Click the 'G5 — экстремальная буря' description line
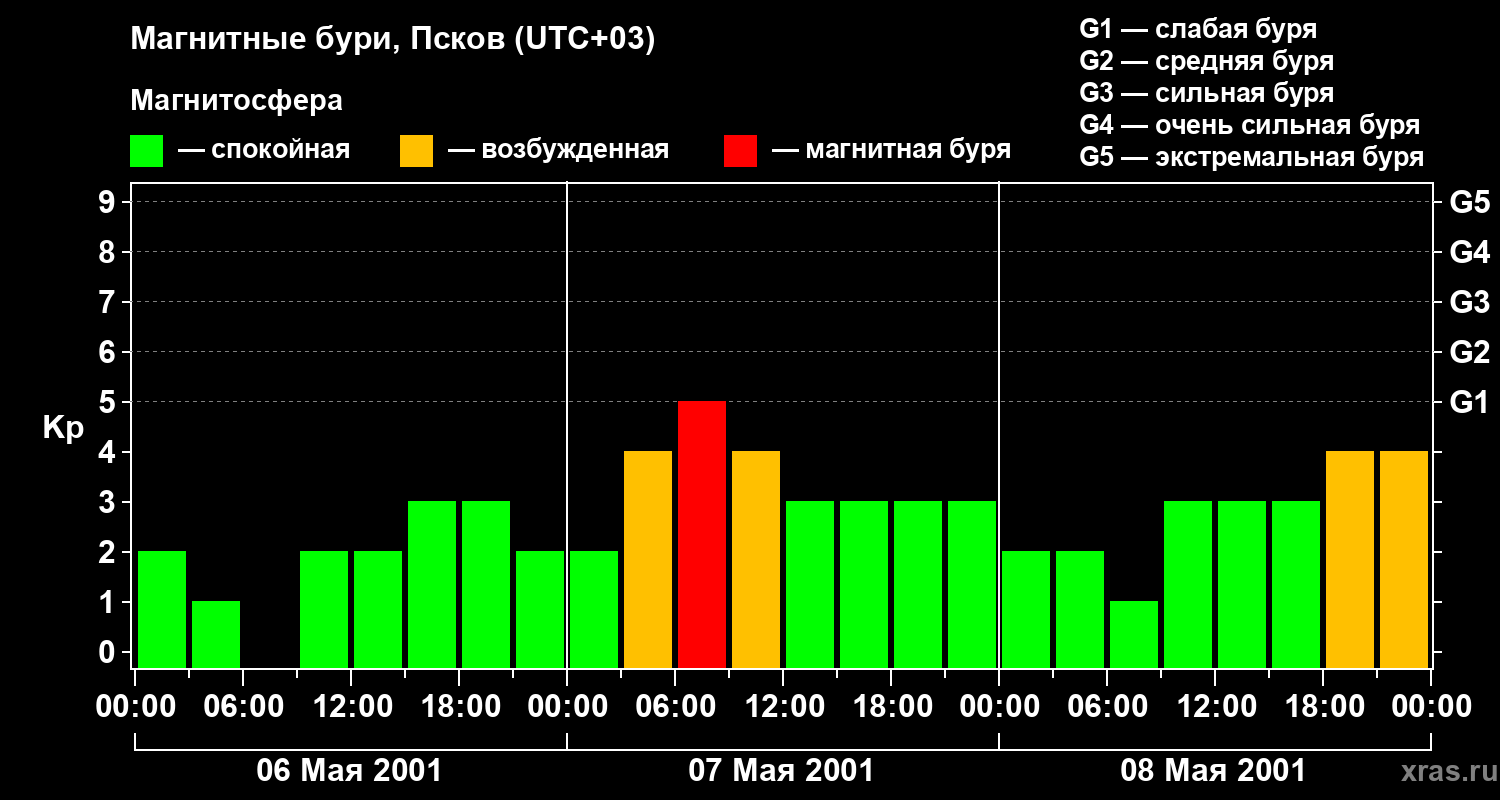 pos(1251,157)
